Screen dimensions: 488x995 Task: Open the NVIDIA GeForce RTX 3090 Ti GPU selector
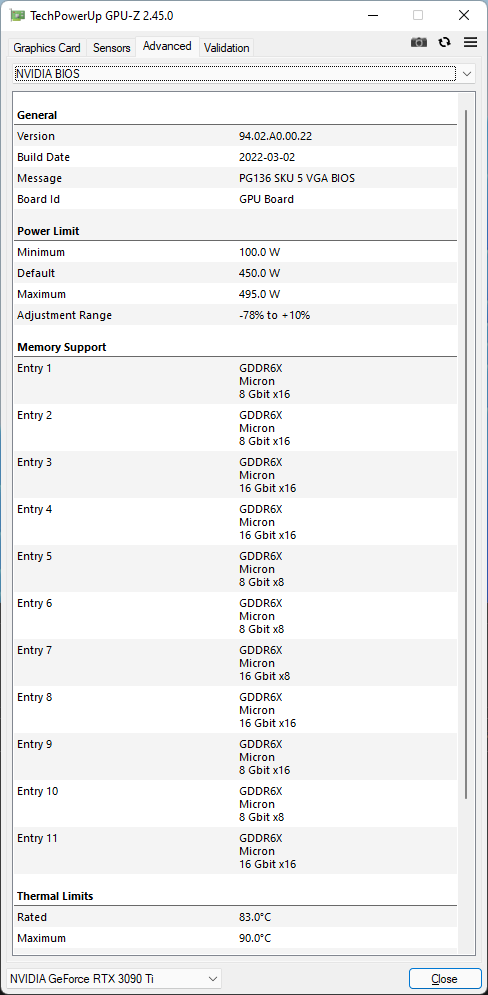[114, 978]
